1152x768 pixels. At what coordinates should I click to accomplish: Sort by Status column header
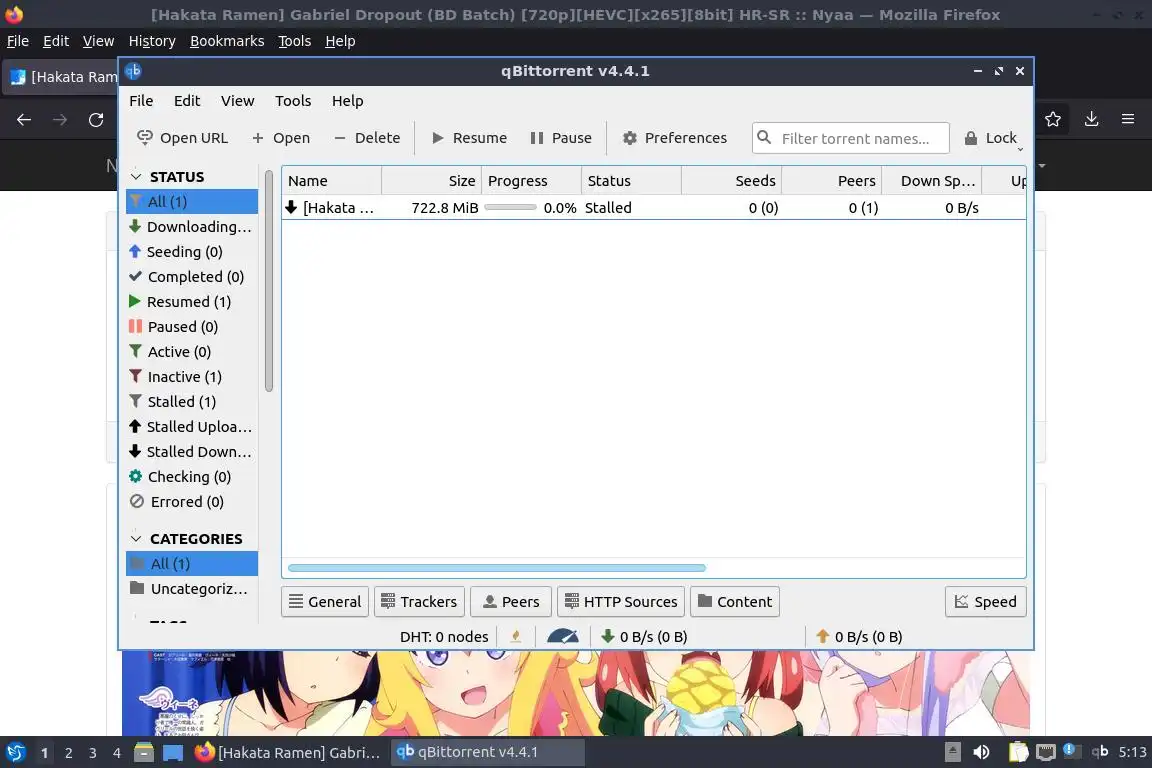coord(631,181)
